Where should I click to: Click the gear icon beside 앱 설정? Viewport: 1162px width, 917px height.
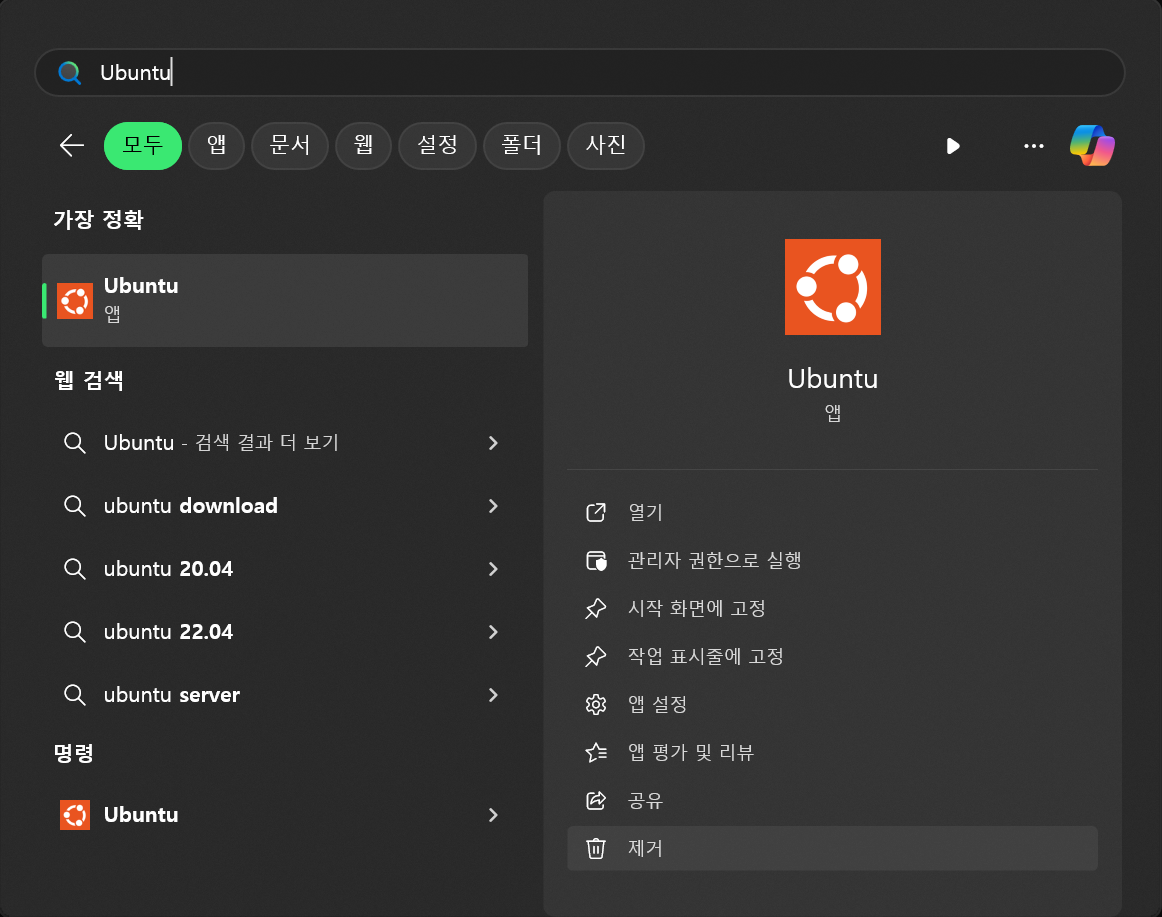click(x=596, y=704)
